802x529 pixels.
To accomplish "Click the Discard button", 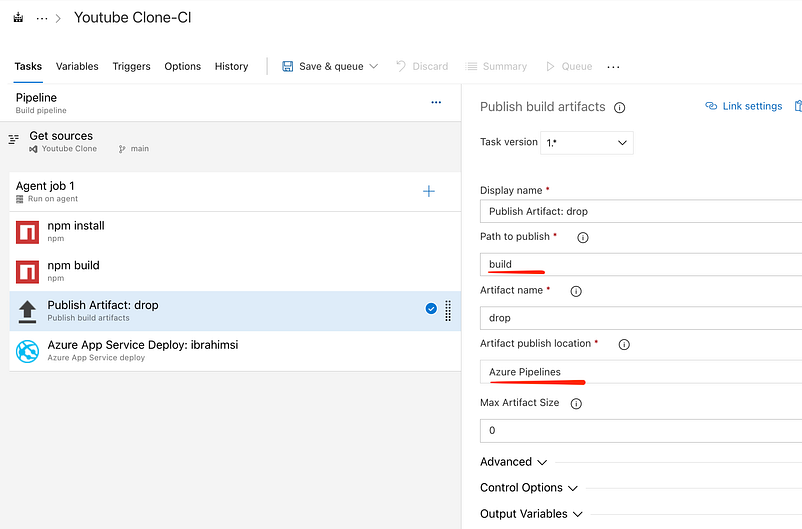I will click(422, 67).
